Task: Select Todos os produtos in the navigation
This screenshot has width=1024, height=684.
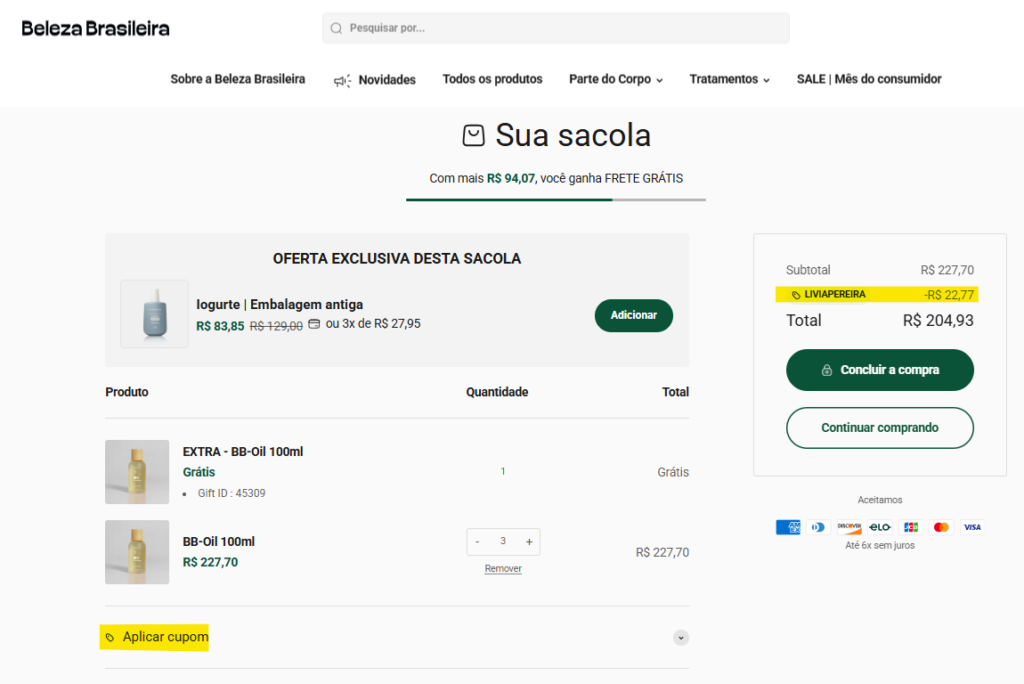Action: (x=492, y=79)
